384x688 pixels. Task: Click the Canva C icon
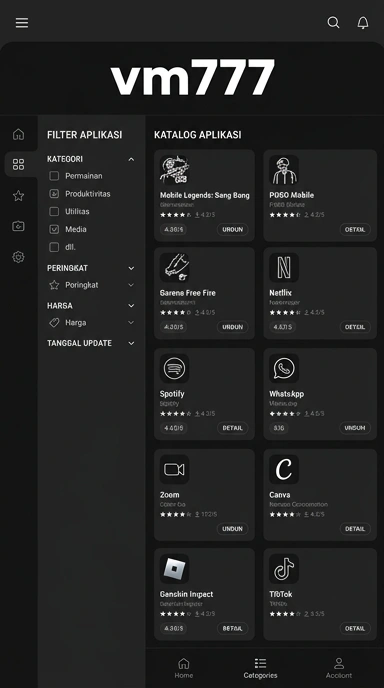click(x=284, y=469)
